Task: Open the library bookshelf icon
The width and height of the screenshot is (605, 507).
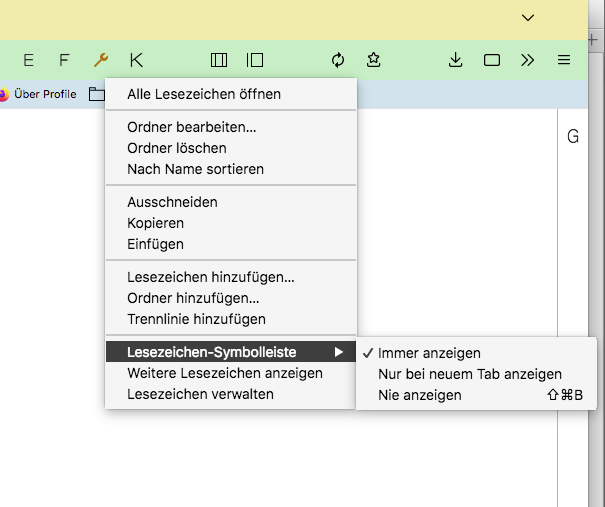Action: (x=219, y=60)
